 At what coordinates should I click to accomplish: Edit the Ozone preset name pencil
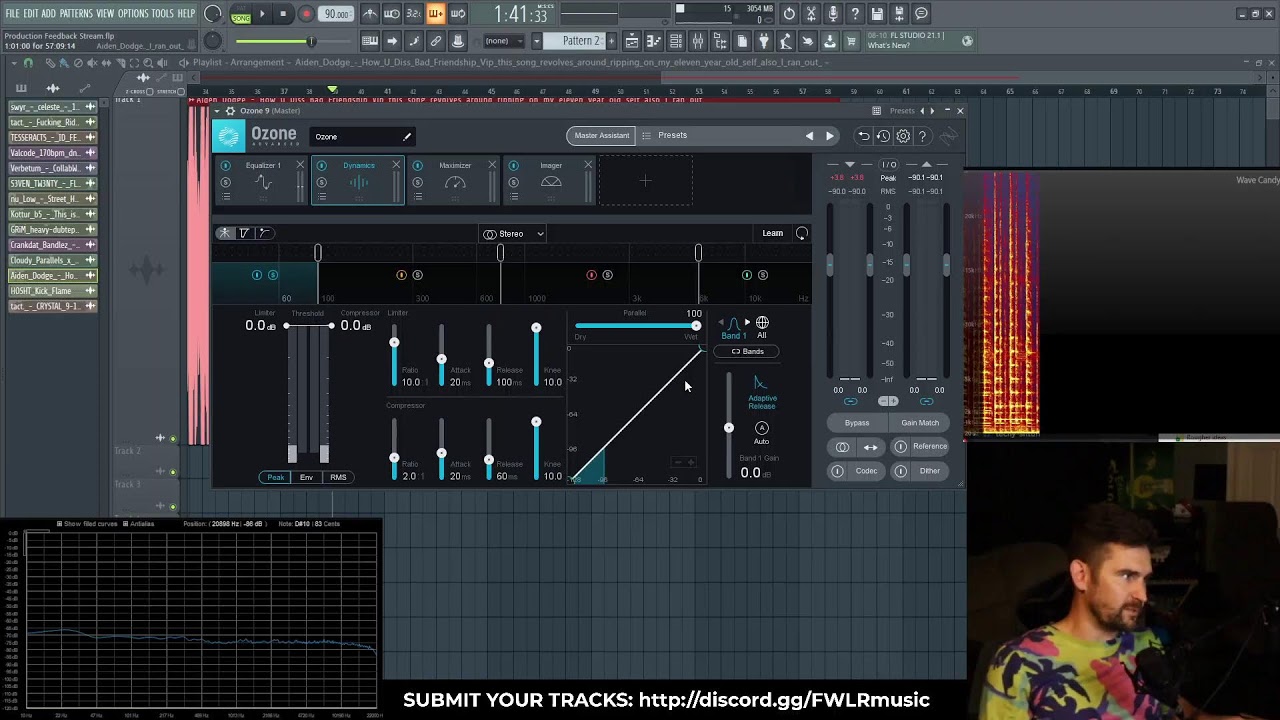click(407, 137)
